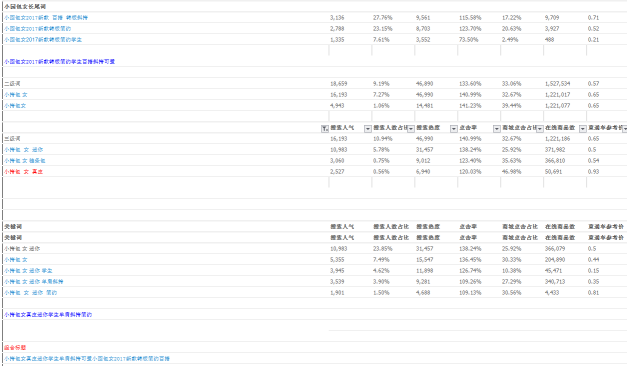Open the 搜索热度 column filter dropdown
The height and width of the screenshot is (366, 627).
453,128
